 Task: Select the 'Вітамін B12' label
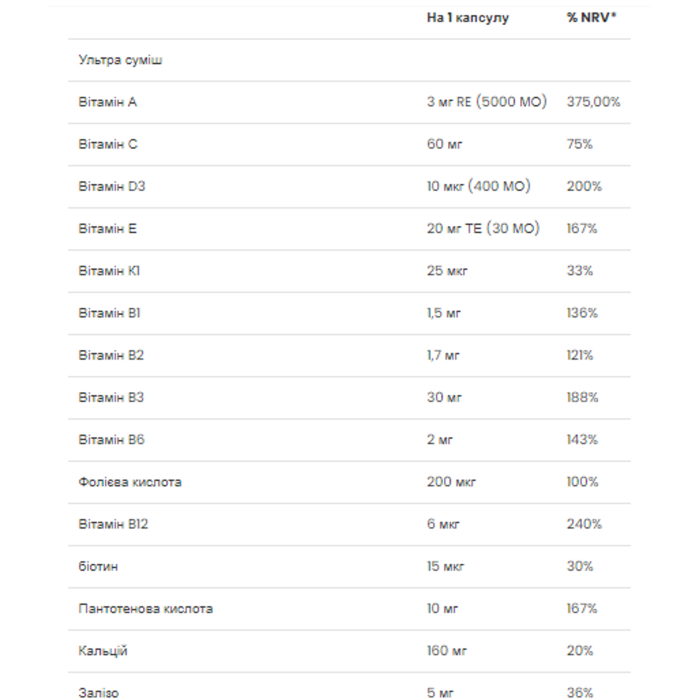(x=113, y=524)
